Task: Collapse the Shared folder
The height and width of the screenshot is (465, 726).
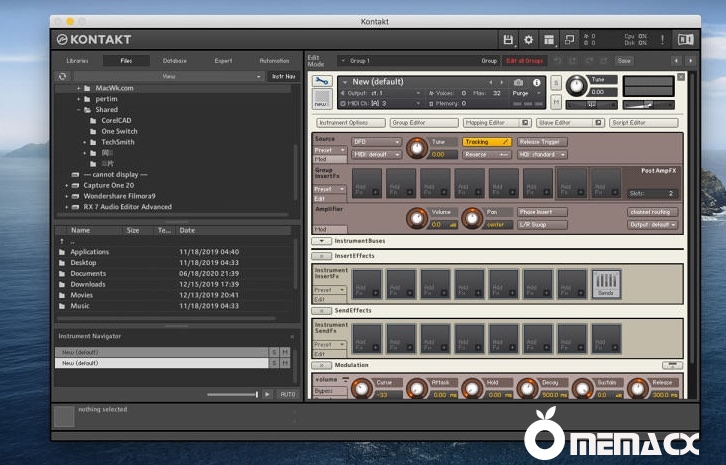Action: tap(79, 110)
